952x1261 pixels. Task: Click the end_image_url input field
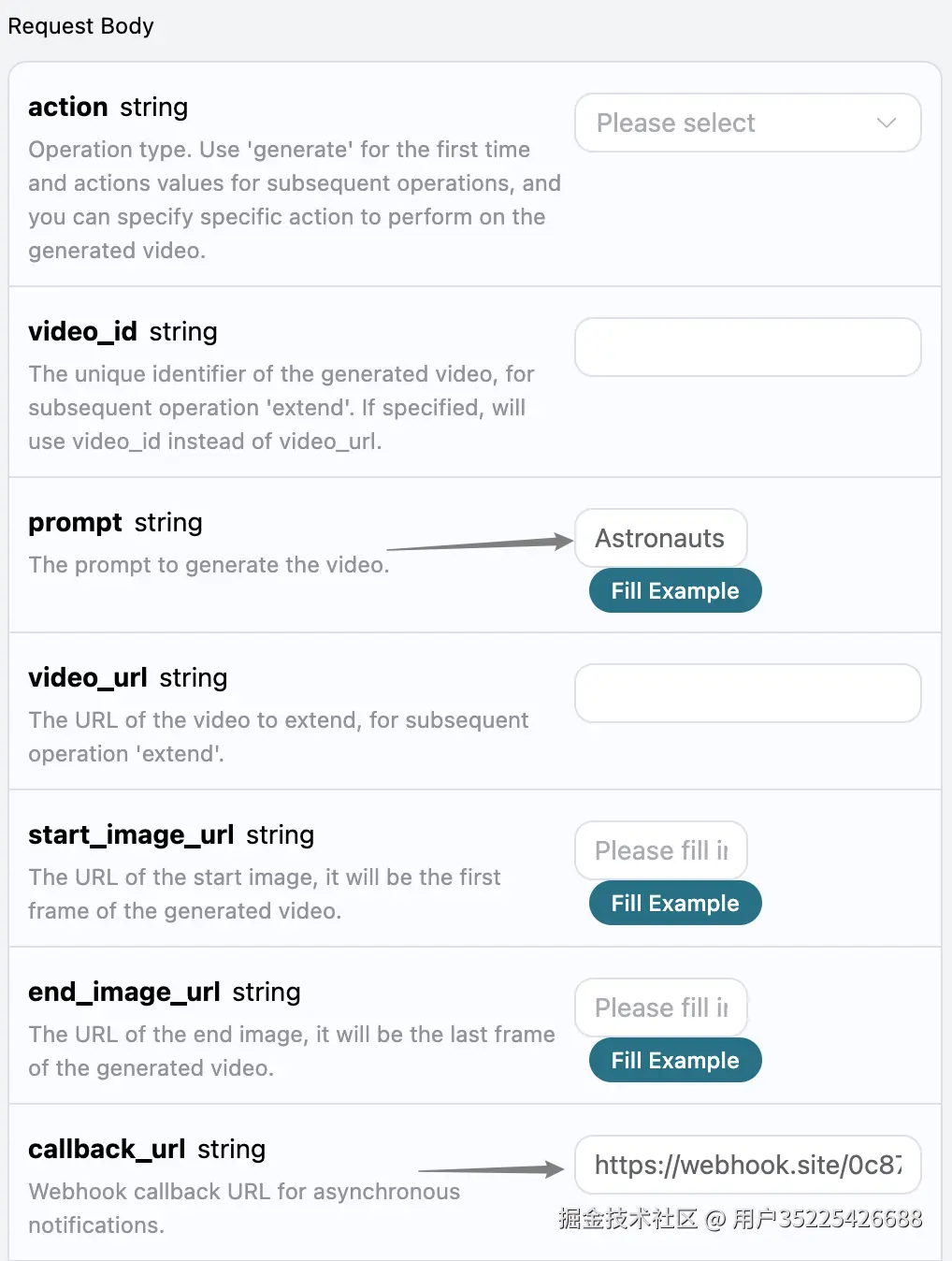pyautogui.click(x=660, y=1007)
